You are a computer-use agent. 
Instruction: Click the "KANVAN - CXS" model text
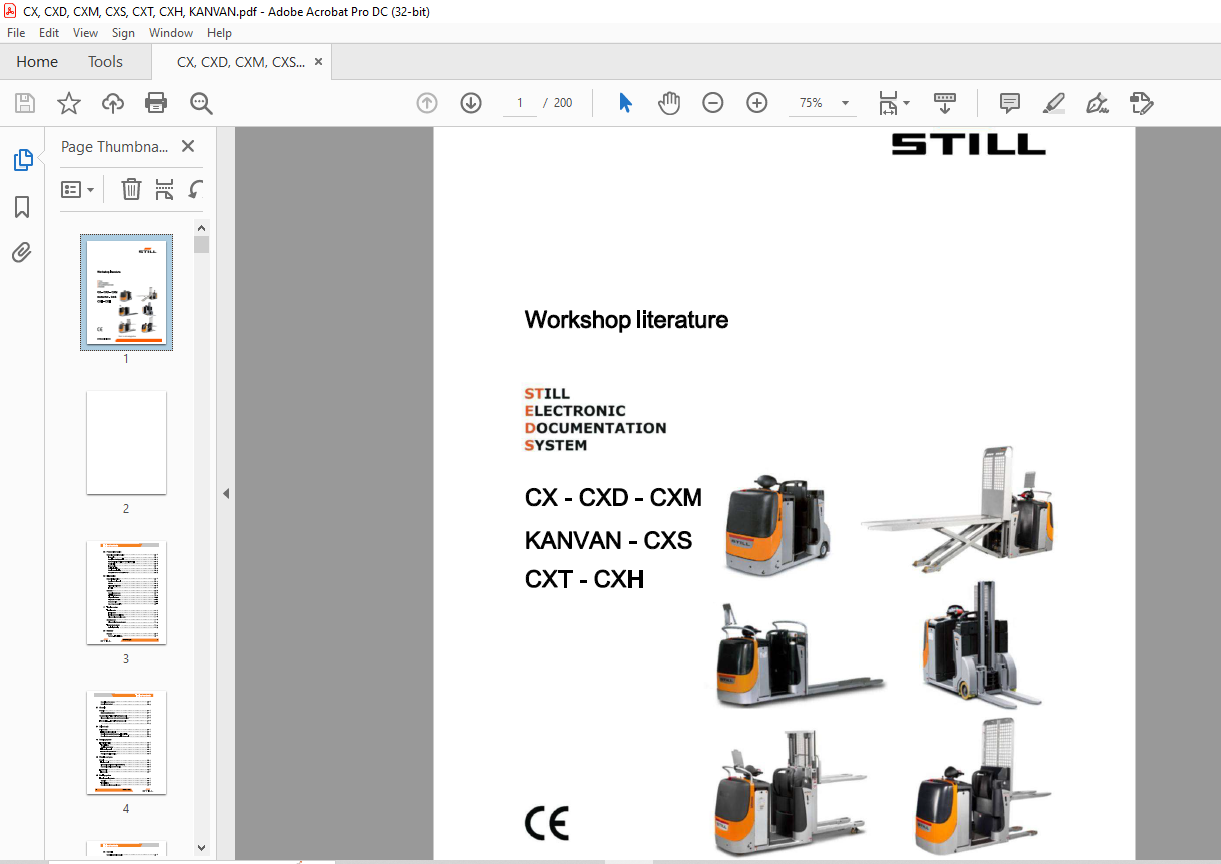pos(608,541)
